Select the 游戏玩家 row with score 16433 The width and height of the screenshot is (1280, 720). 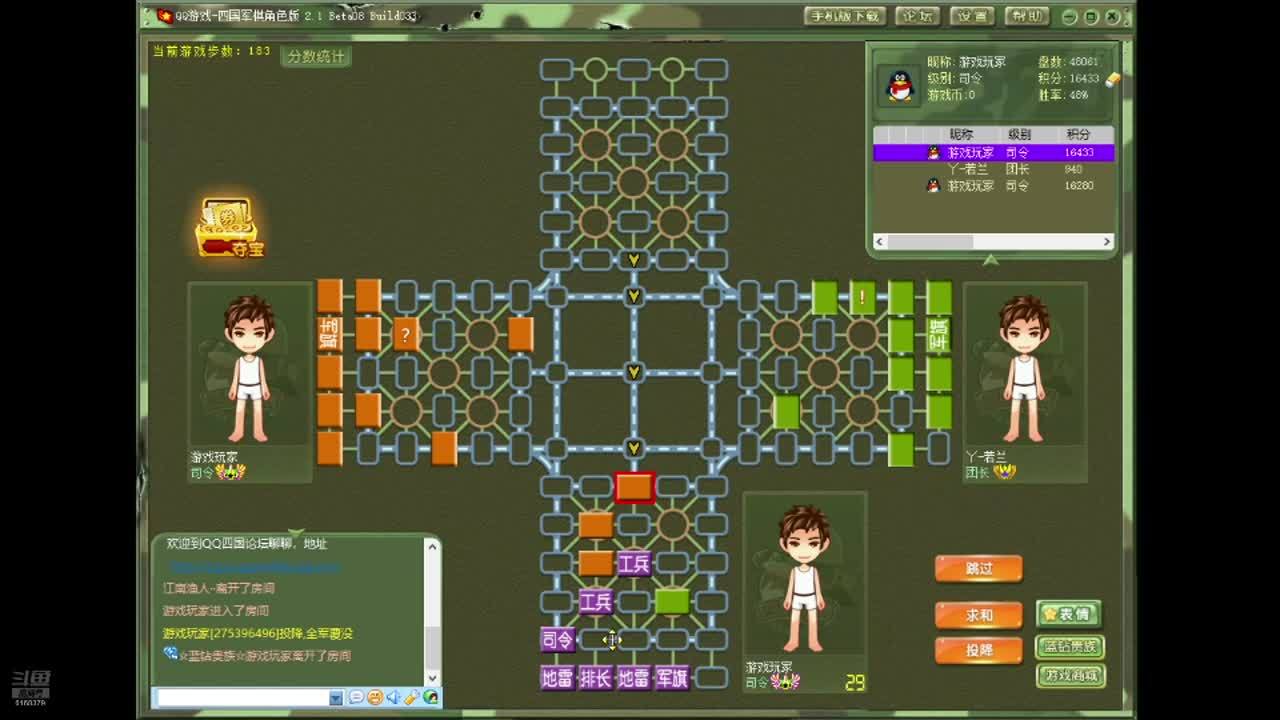point(993,152)
